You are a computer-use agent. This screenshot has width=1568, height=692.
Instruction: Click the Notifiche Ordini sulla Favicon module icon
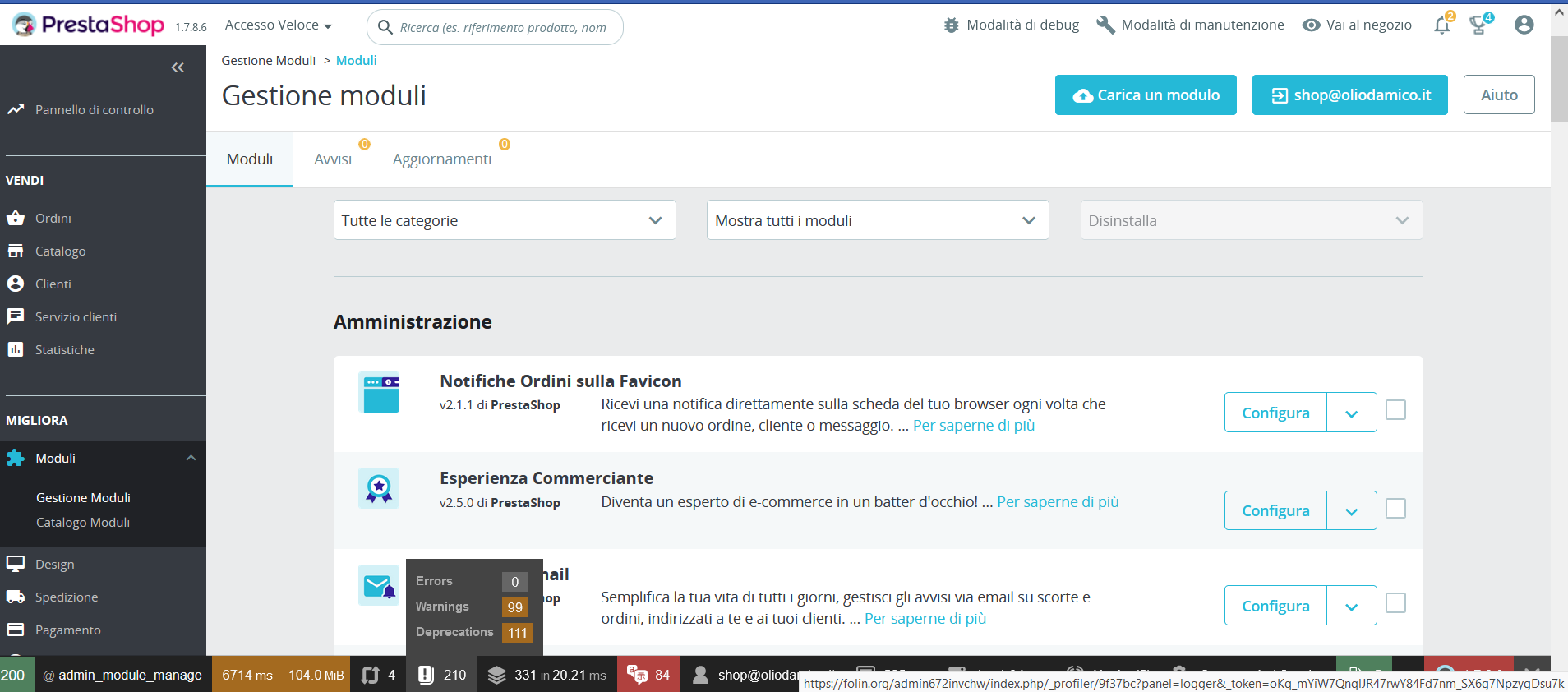click(379, 392)
